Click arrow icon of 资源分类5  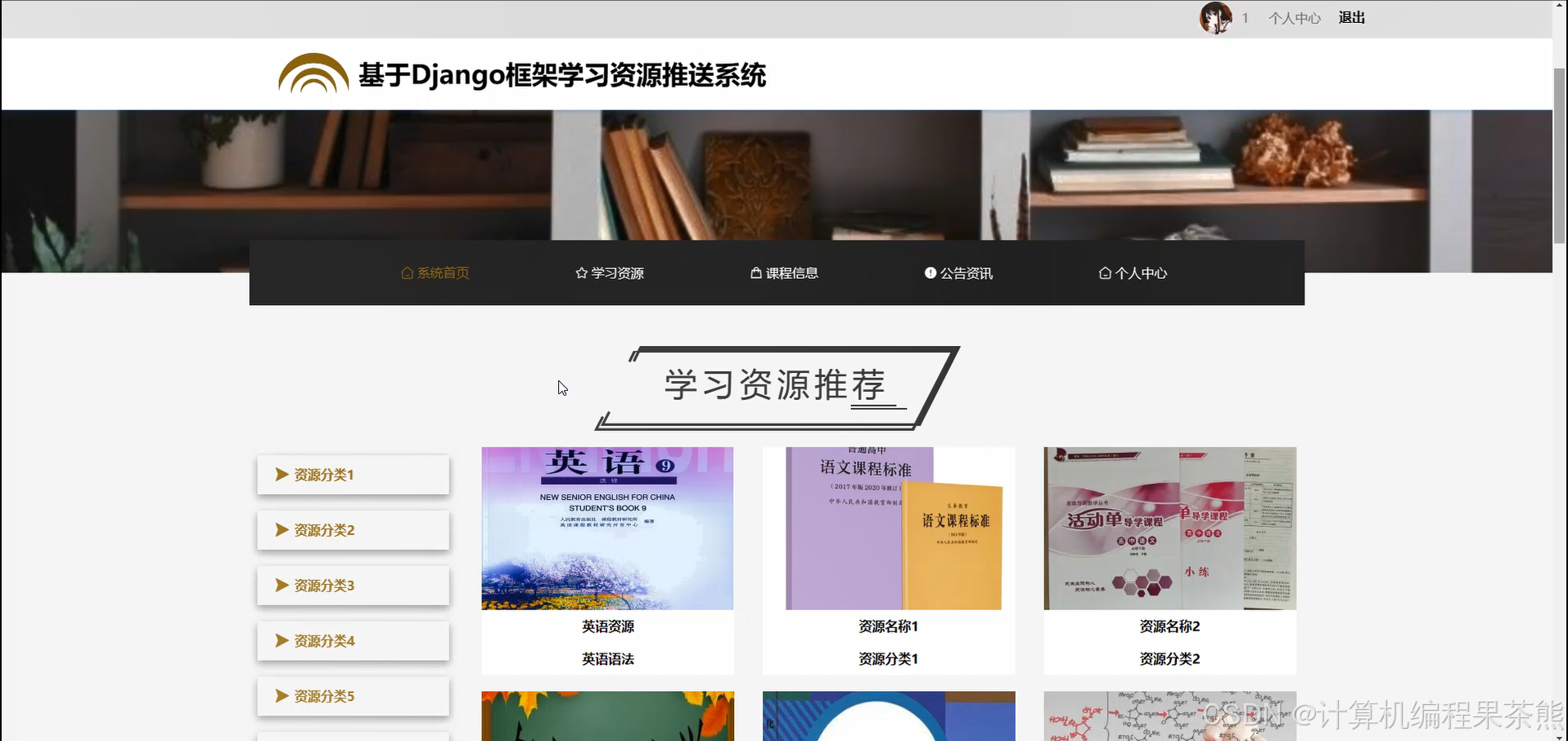pos(282,696)
